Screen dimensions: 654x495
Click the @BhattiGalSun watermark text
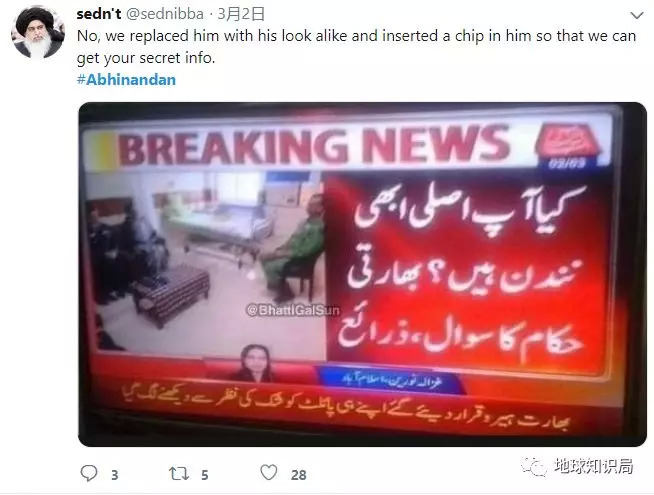tap(293, 310)
